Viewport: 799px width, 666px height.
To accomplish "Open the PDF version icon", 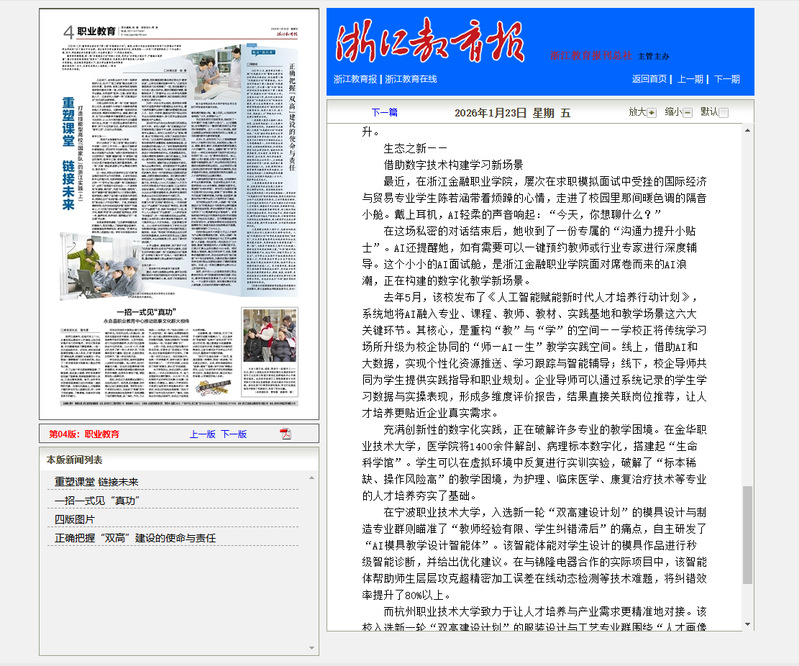I will pyautogui.click(x=285, y=434).
